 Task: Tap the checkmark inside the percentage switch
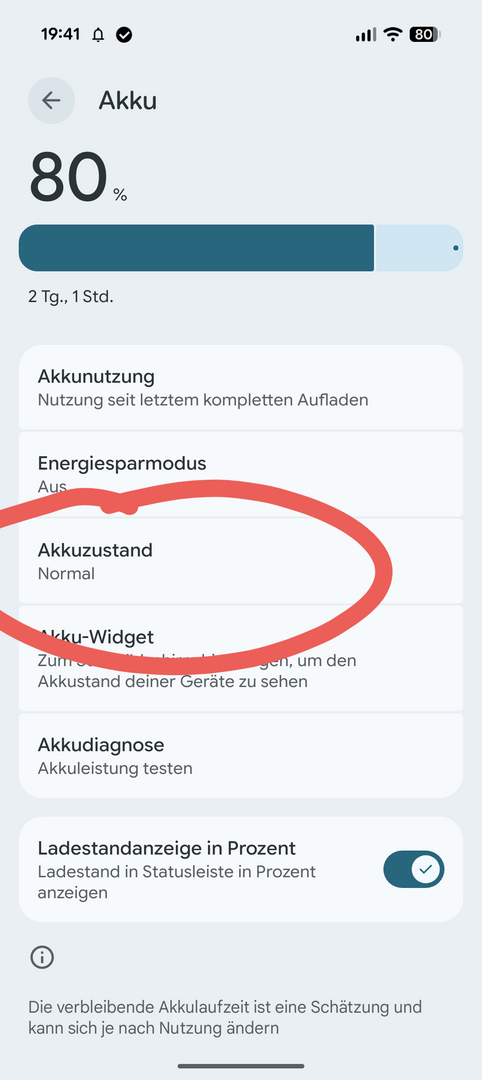point(426,869)
